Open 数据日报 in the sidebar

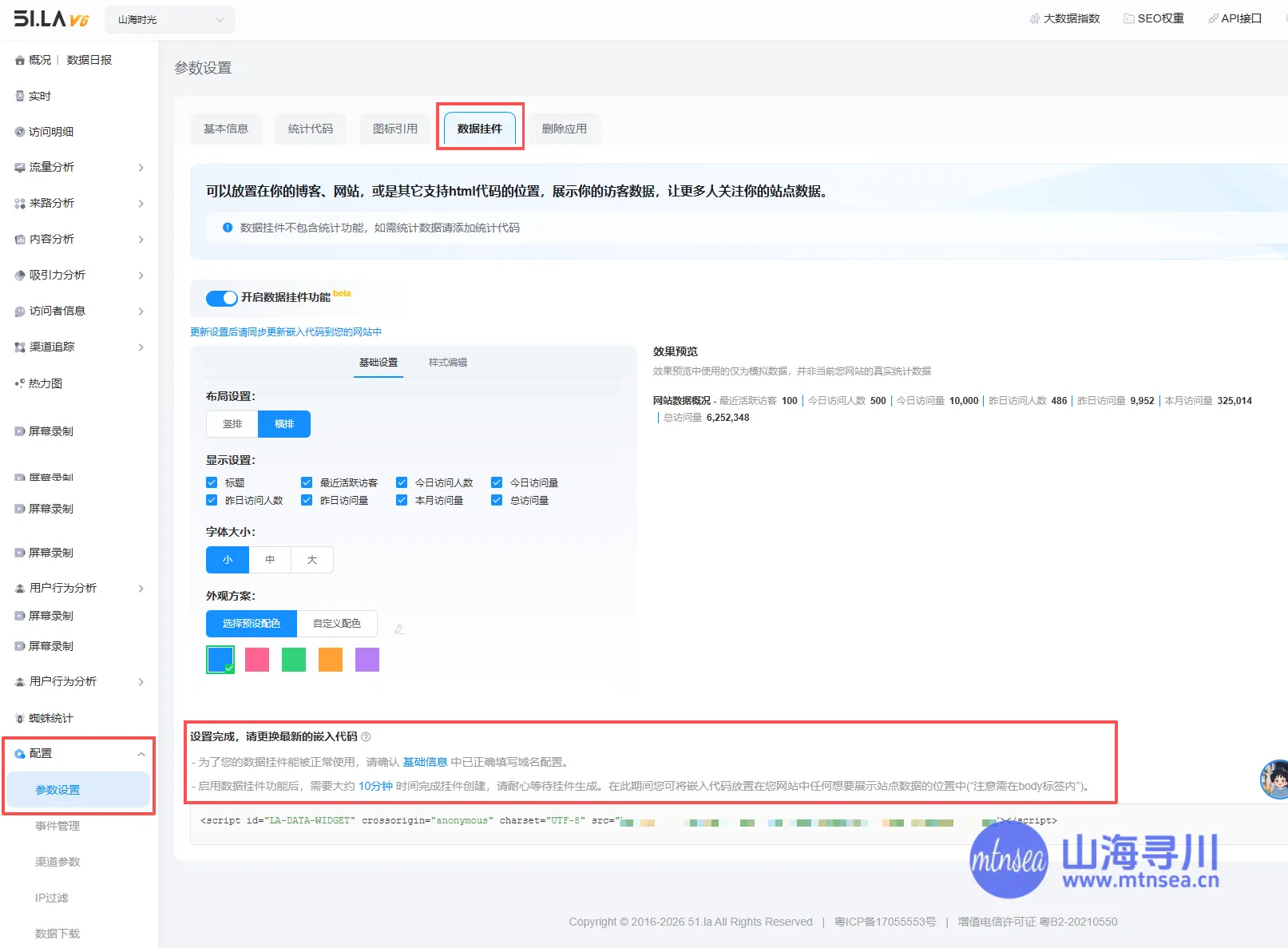pos(89,60)
